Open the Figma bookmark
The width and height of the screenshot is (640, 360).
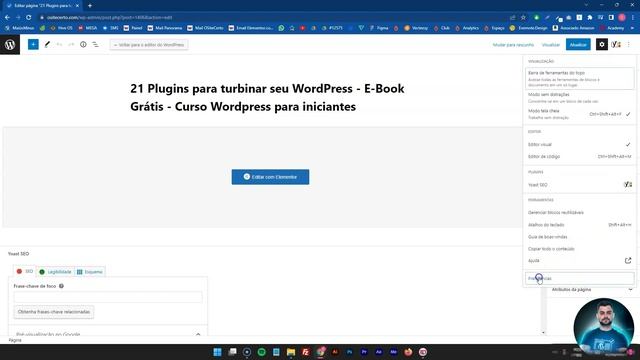[379, 28]
